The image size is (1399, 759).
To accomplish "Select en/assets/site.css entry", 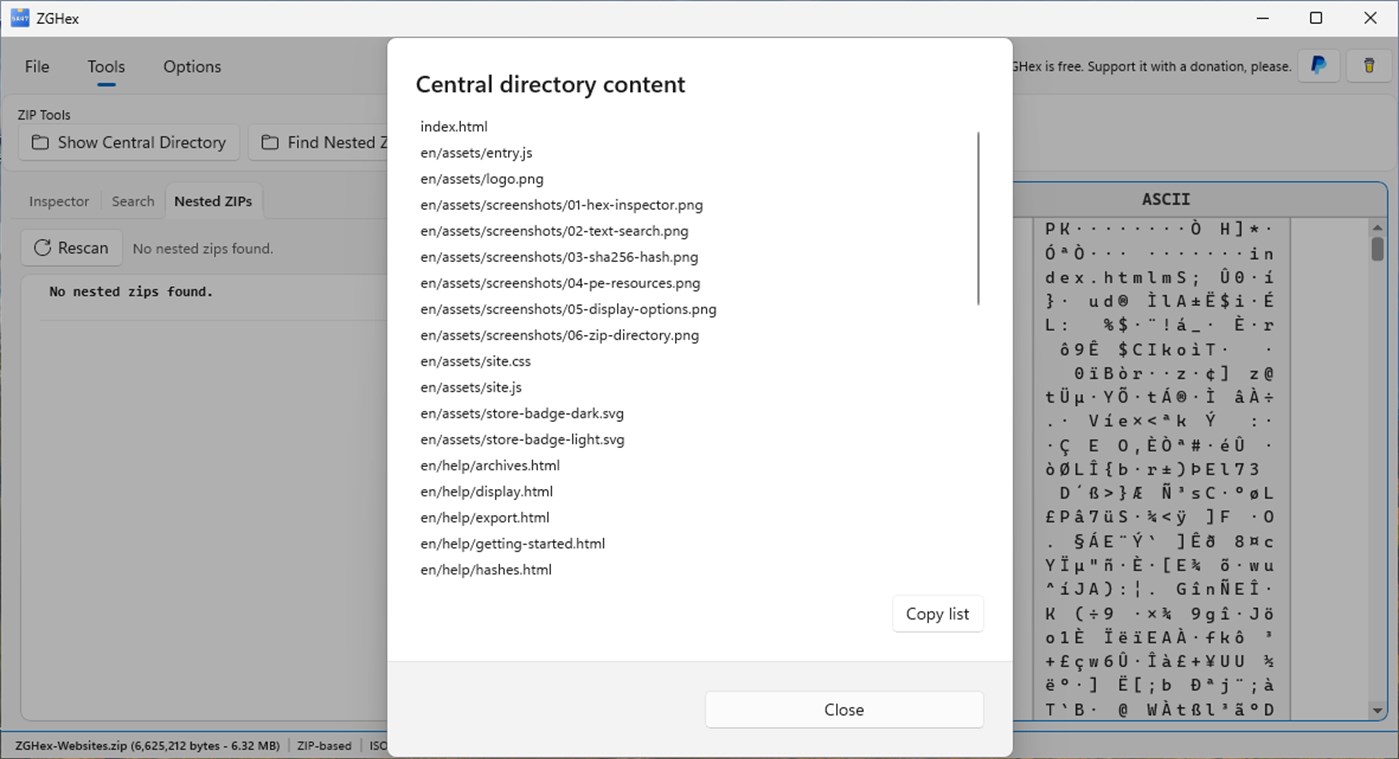I will click(475, 361).
